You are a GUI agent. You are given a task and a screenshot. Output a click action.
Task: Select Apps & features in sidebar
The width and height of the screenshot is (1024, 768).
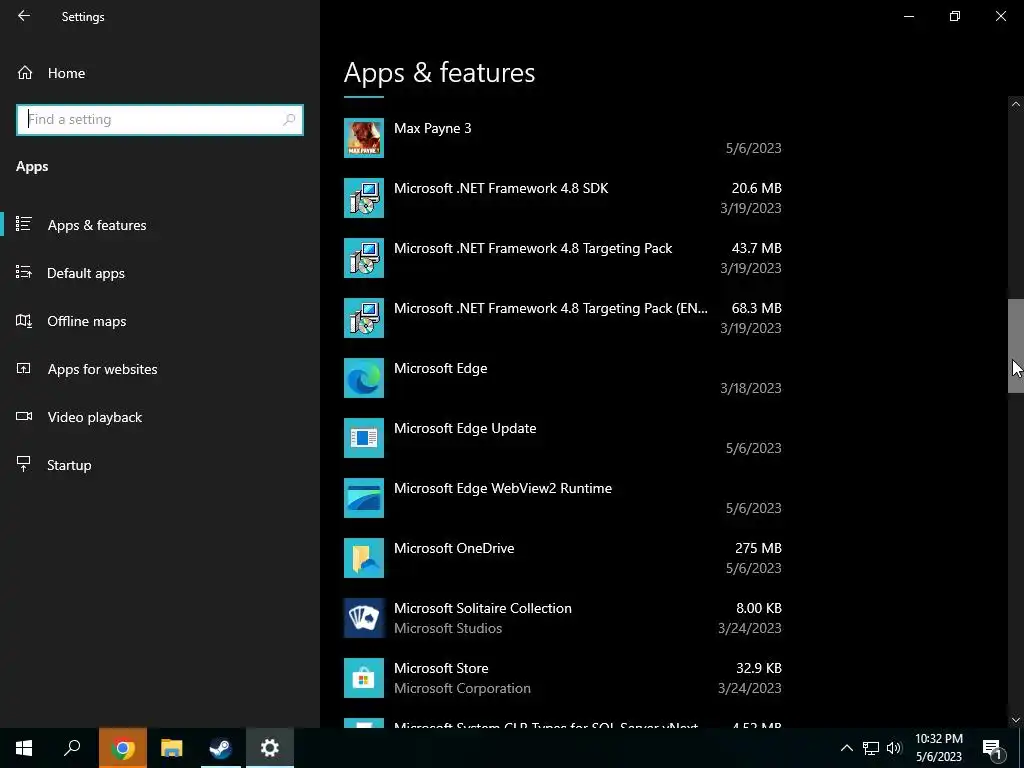[160, 225]
